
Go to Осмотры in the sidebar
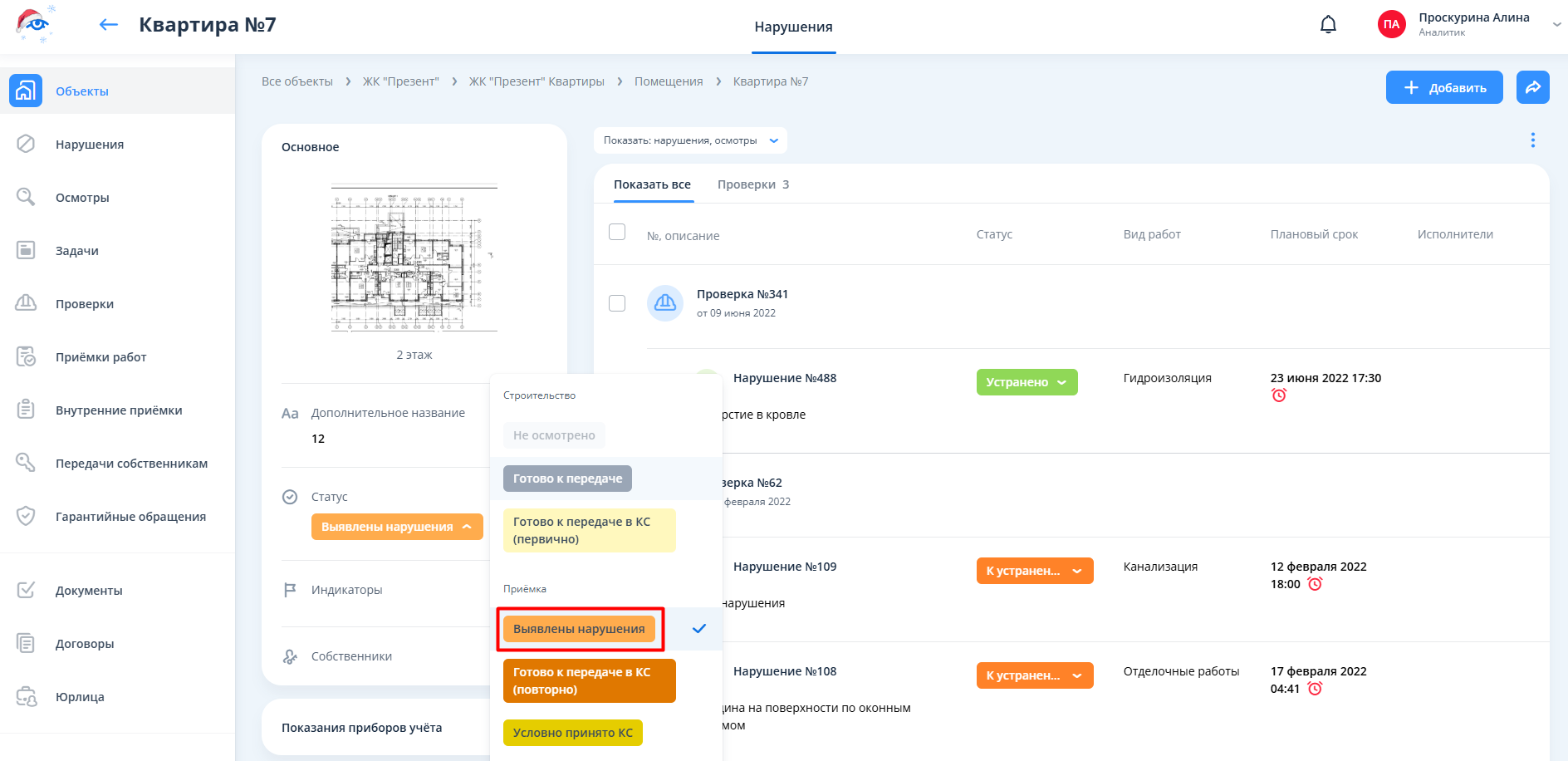coord(82,198)
